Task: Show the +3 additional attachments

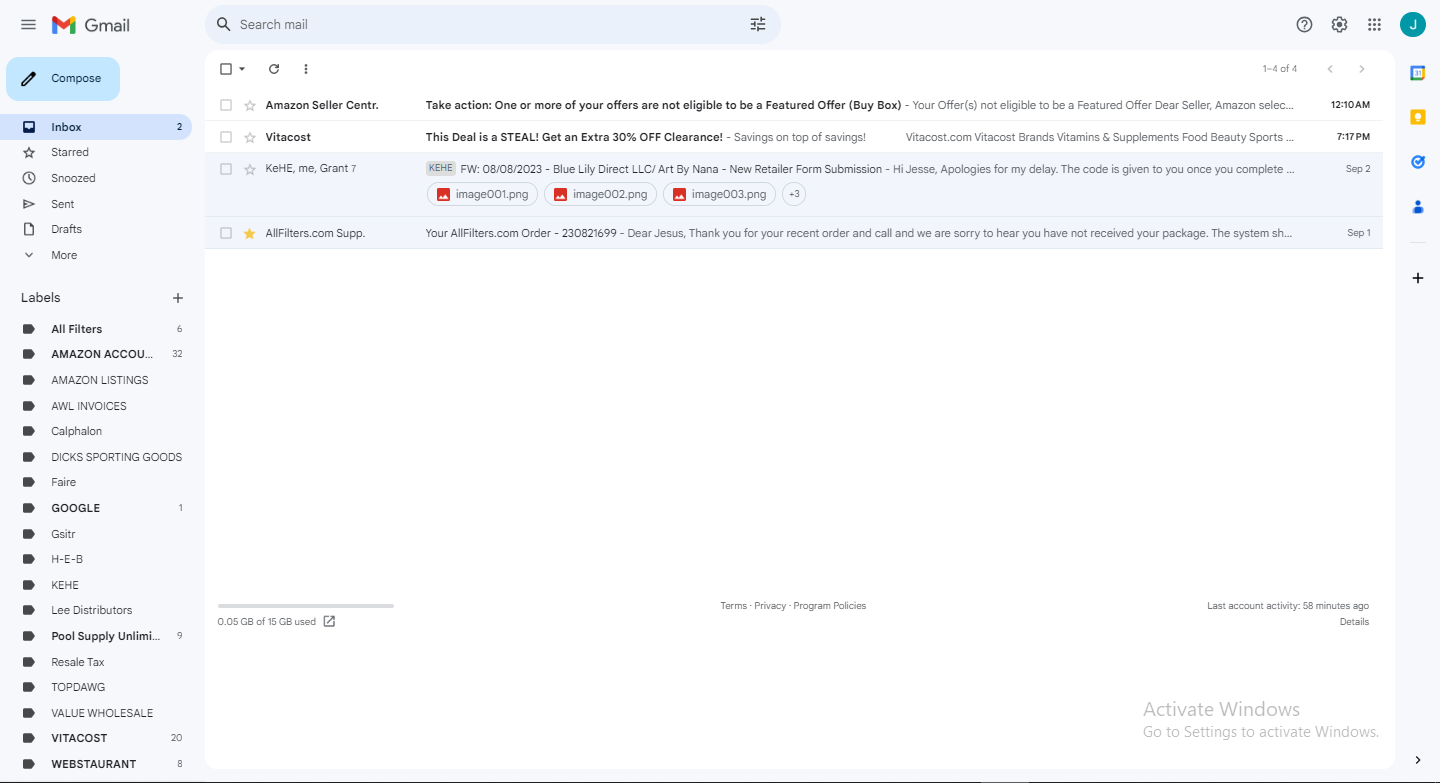Action: 794,194
